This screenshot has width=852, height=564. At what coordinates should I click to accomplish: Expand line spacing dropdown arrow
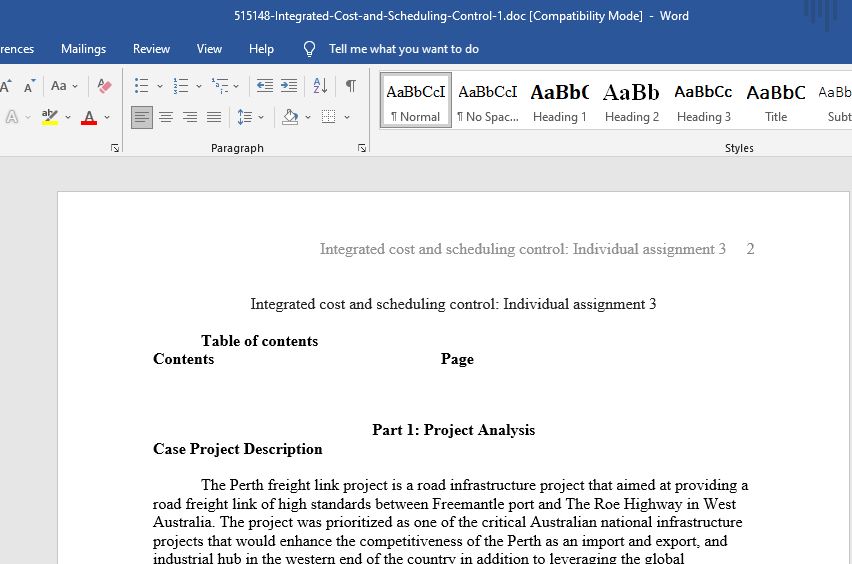click(x=261, y=117)
